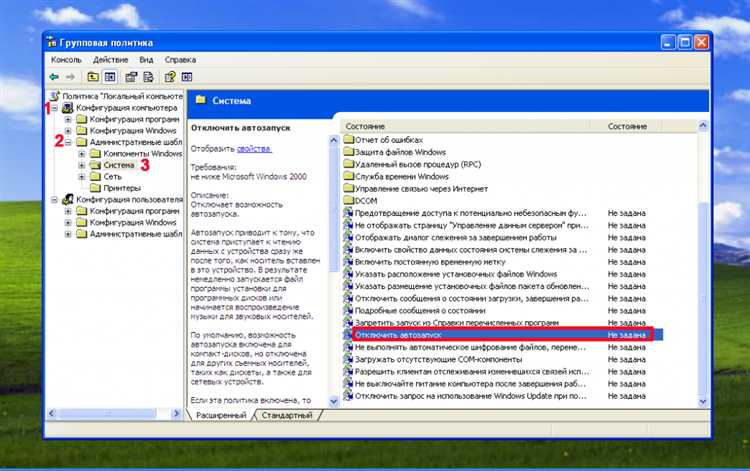Select Не выключайте питание компьютера policy
750x471 pixels.
pos(470,384)
